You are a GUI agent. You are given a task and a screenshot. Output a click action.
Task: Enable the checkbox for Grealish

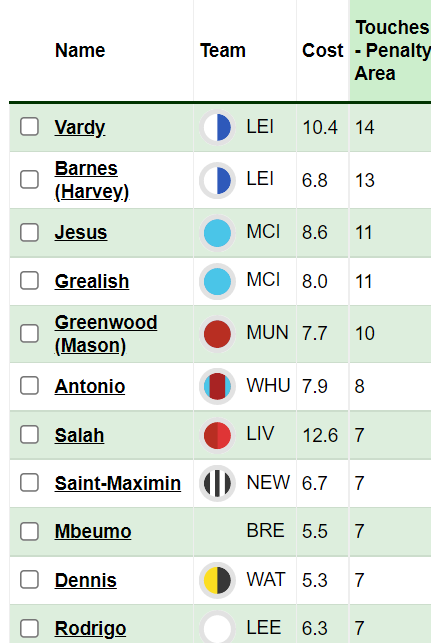tap(30, 281)
